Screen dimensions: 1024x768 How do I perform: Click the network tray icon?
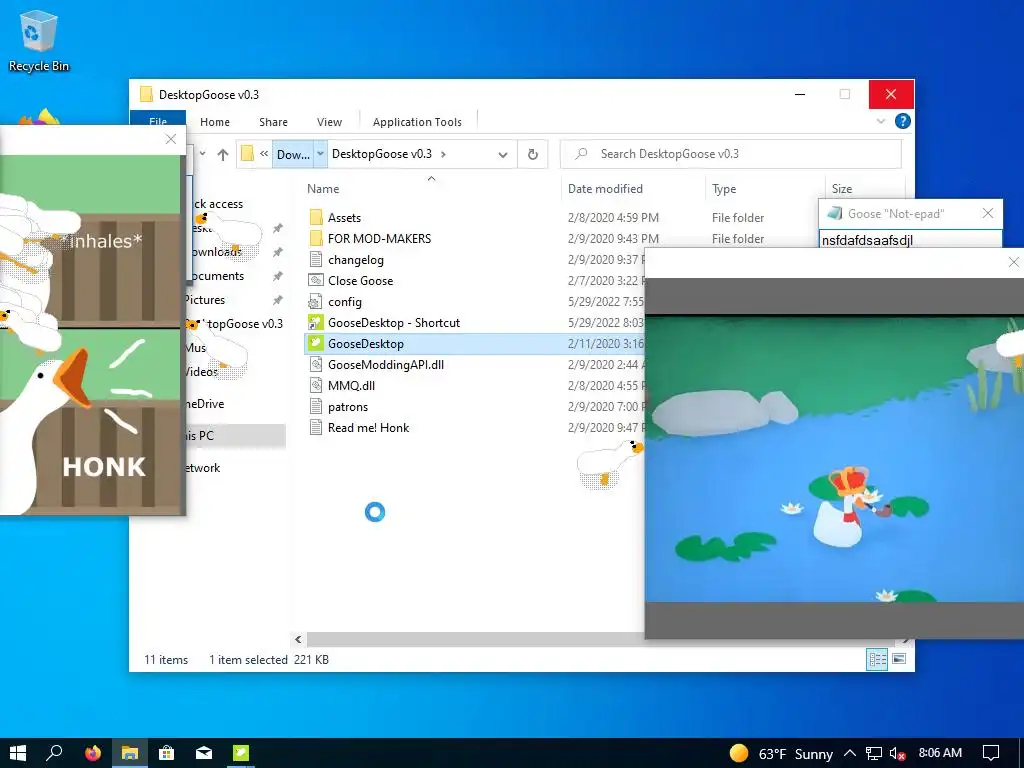click(x=874, y=754)
